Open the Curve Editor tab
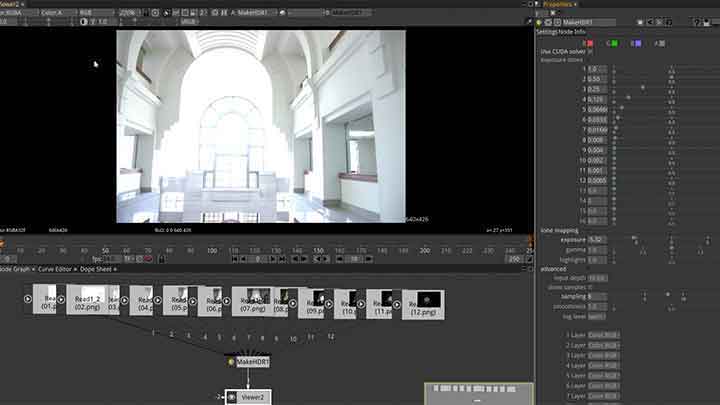The image size is (720, 405). tap(55, 269)
